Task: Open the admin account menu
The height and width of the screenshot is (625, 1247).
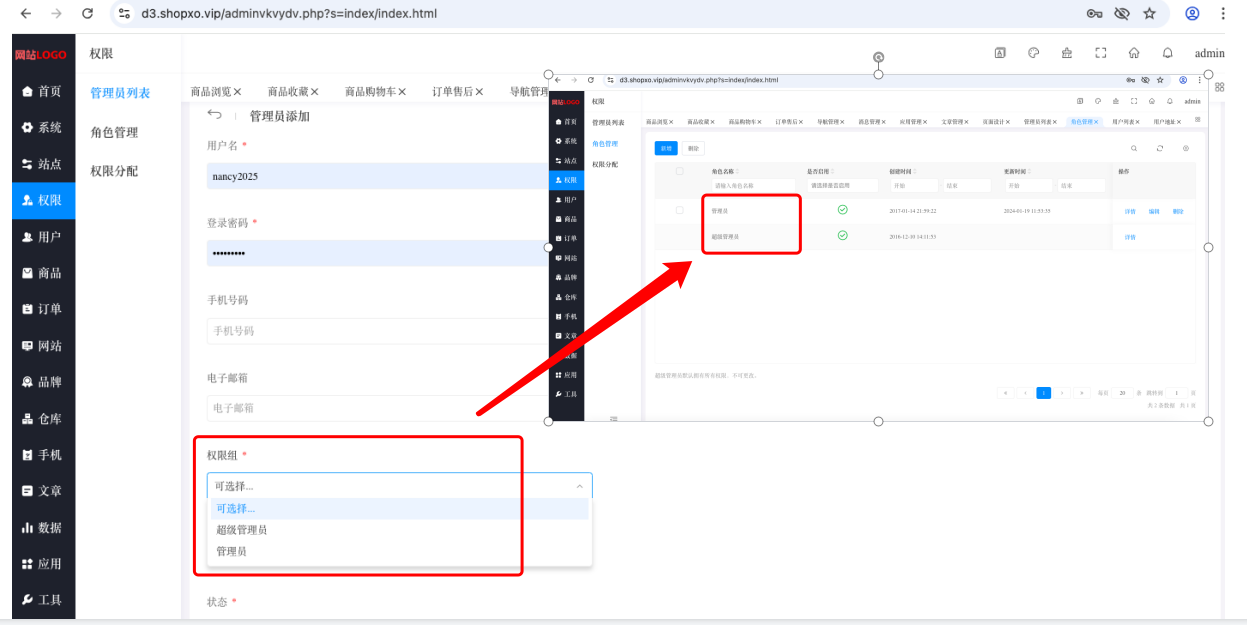Action: (x=1209, y=54)
